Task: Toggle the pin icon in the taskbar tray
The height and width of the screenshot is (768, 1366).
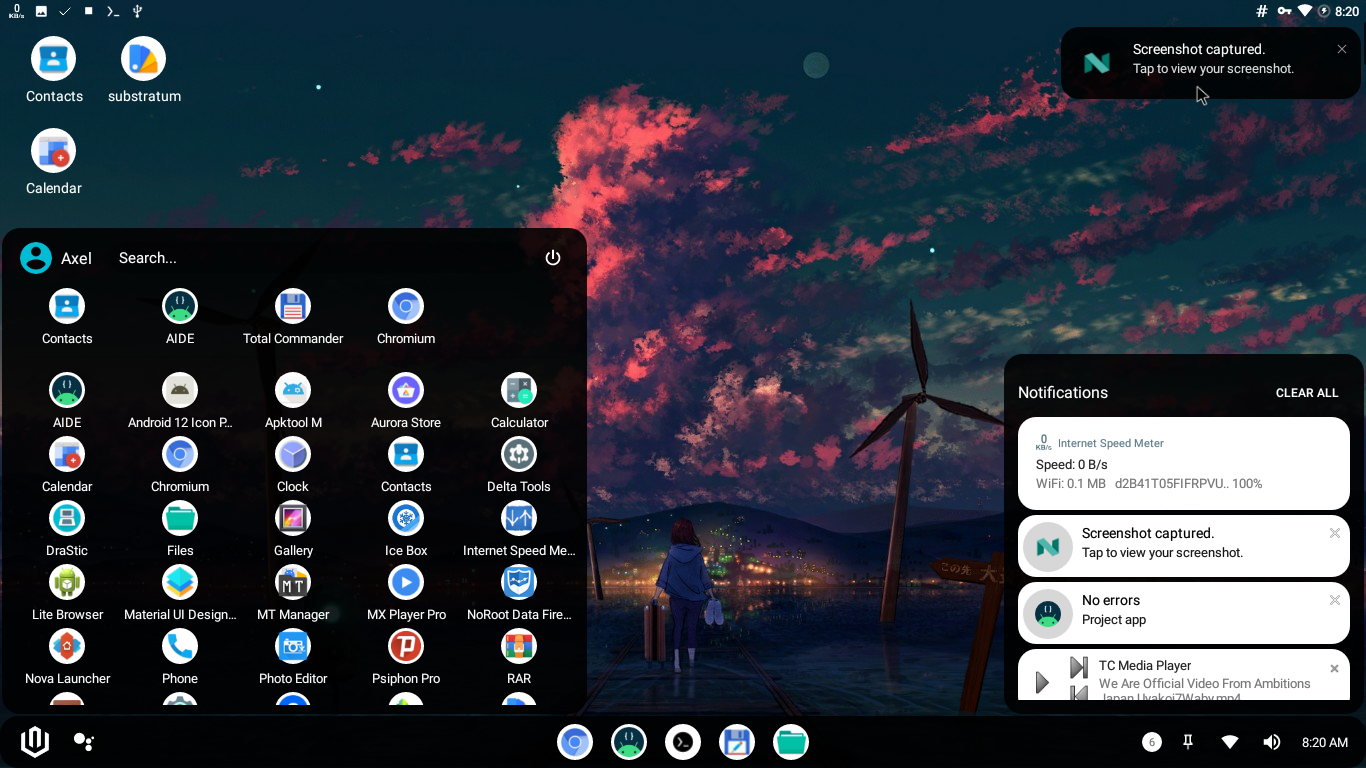Action: (1188, 742)
